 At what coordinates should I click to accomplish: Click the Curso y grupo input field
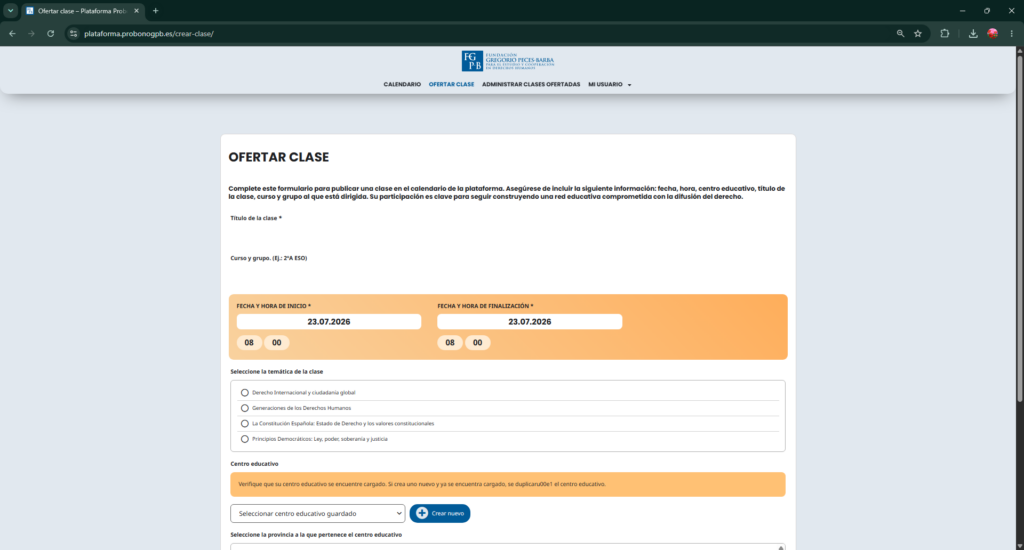pos(507,274)
